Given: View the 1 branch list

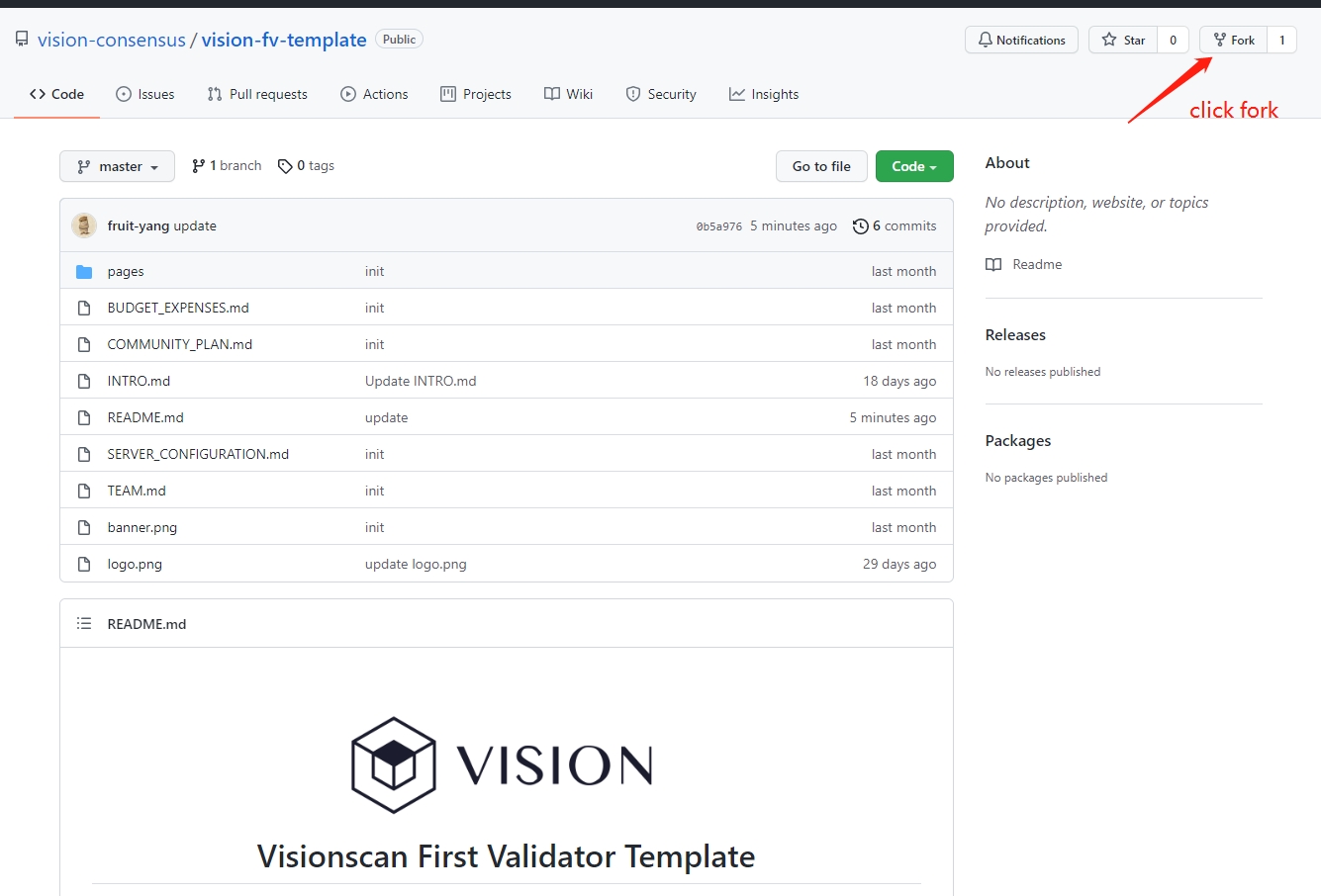Looking at the screenshot, I should (227, 166).
